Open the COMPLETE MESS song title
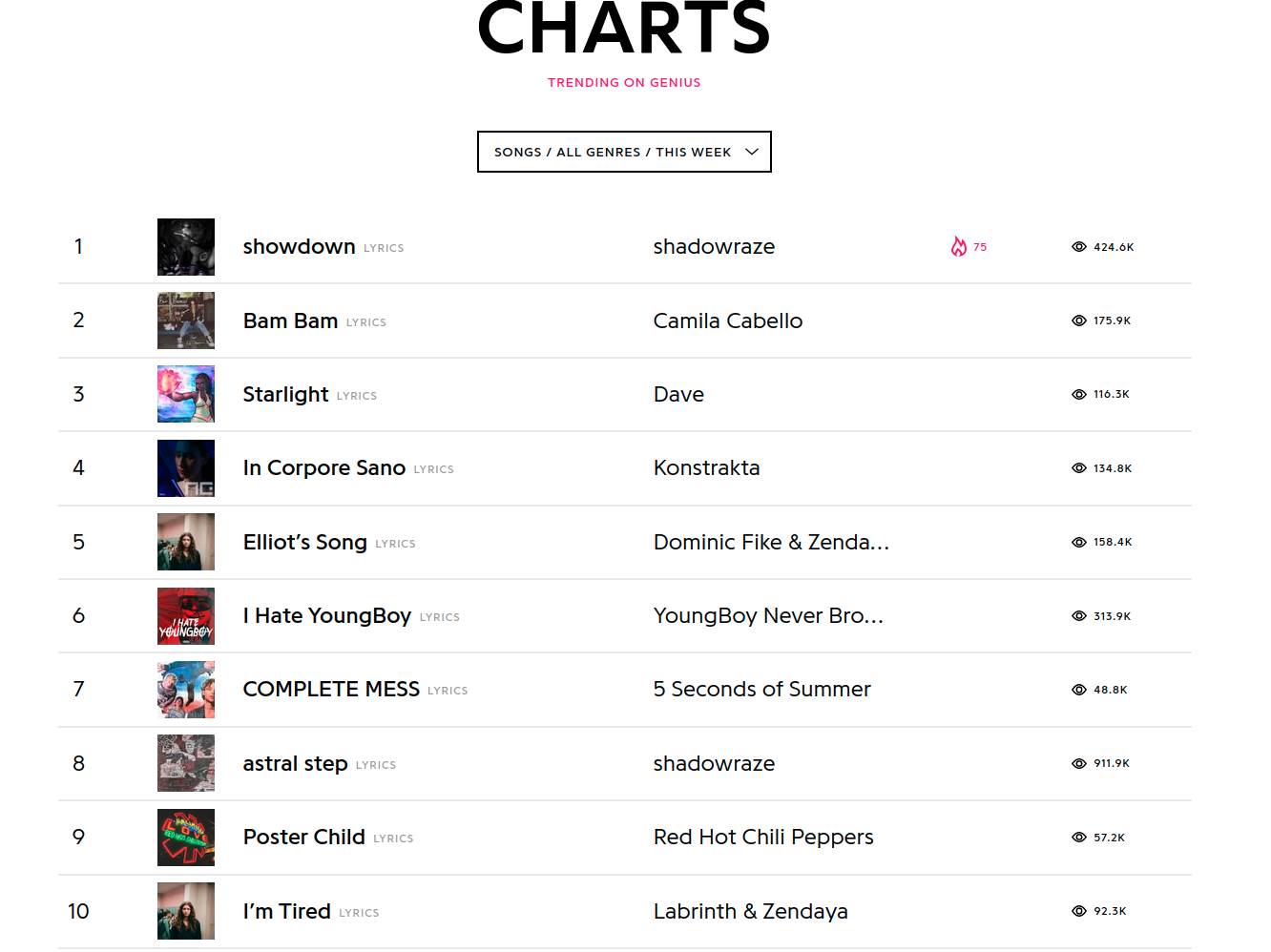The image size is (1271, 952). (x=331, y=690)
